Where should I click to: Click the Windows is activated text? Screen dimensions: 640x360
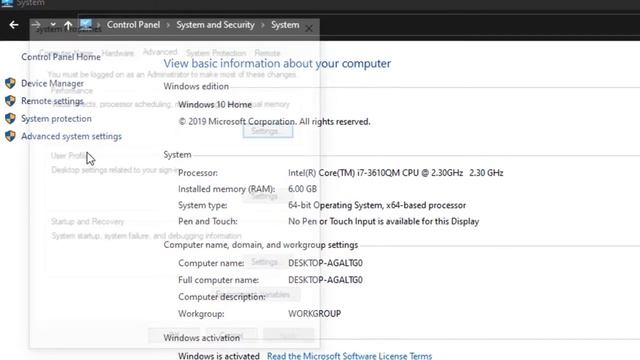tap(219, 356)
